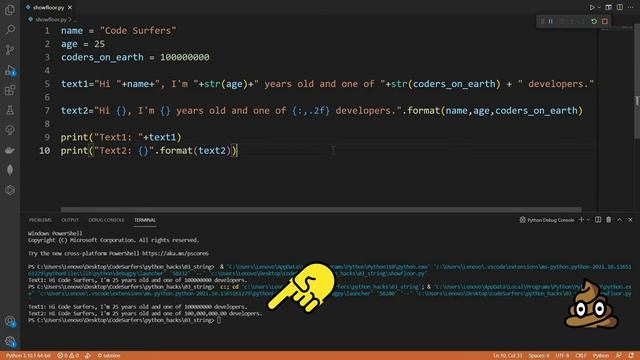This screenshot has height=360, width=640.
Task: Open the Accounts icon in activity bar
Action: (10, 322)
